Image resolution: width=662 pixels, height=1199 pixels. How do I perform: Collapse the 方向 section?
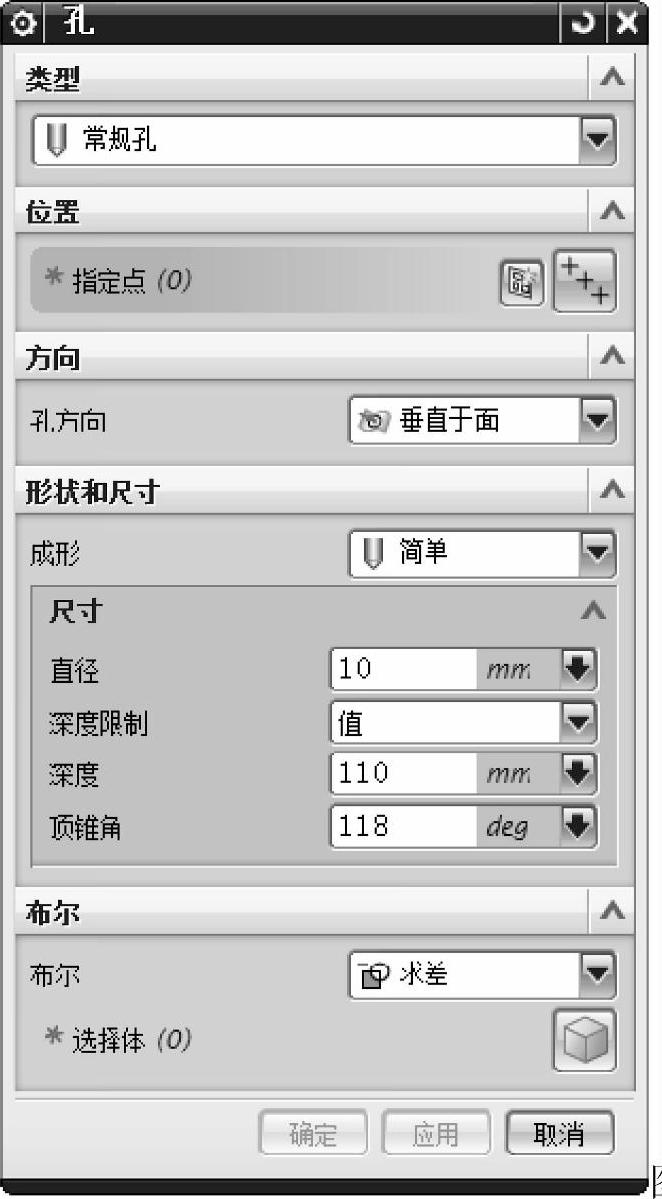[x=612, y=356]
